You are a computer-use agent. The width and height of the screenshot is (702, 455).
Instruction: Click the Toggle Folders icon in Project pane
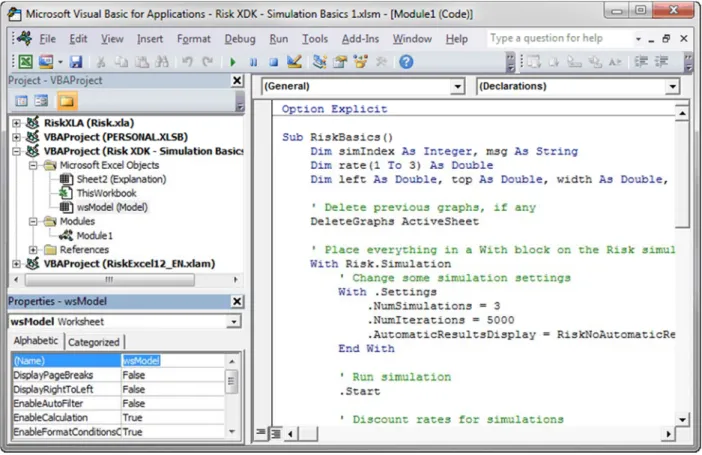pos(67,101)
